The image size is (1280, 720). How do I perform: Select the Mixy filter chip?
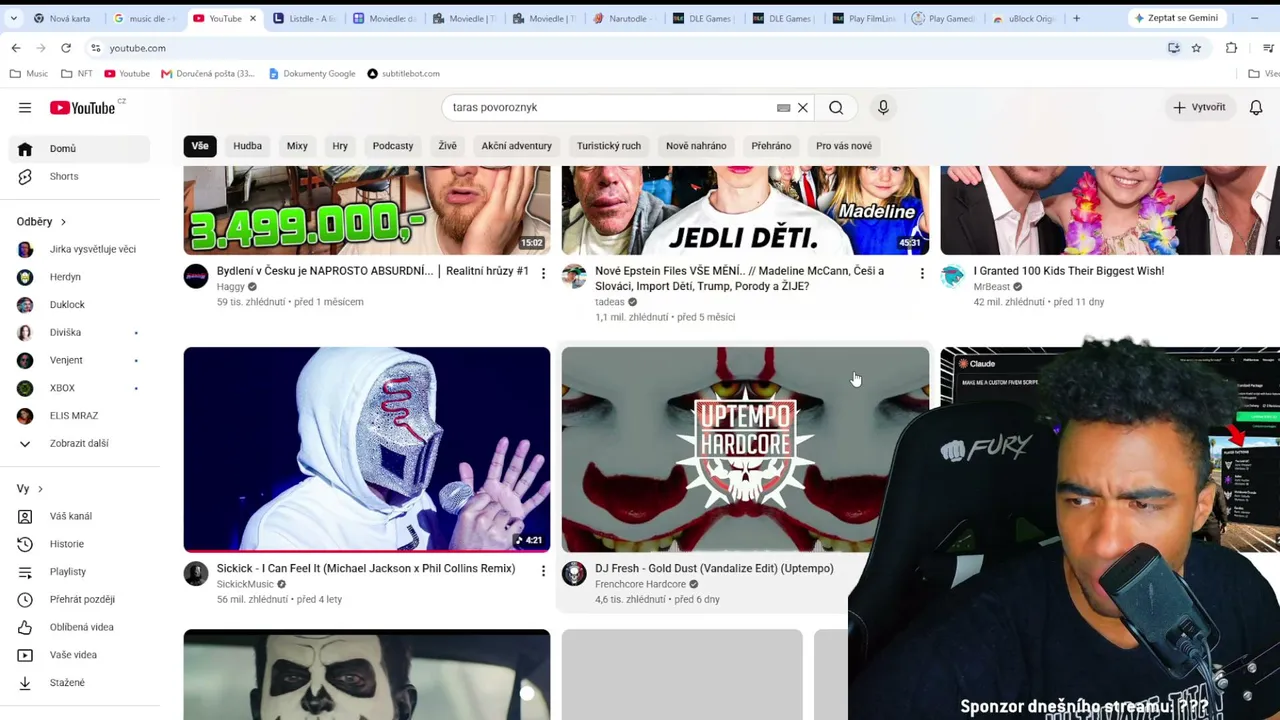(297, 146)
